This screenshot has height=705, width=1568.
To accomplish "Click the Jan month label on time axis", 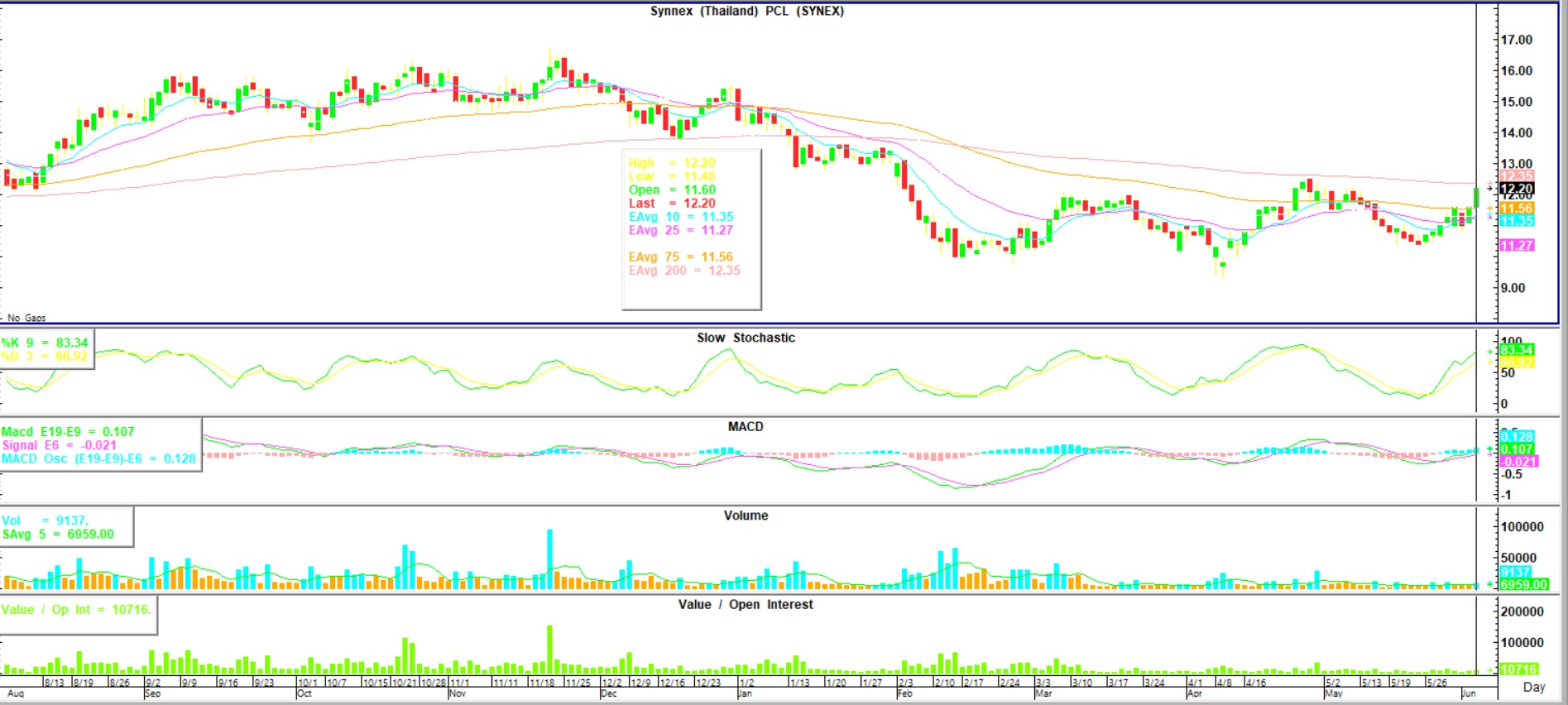I will [x=746, y=693].
